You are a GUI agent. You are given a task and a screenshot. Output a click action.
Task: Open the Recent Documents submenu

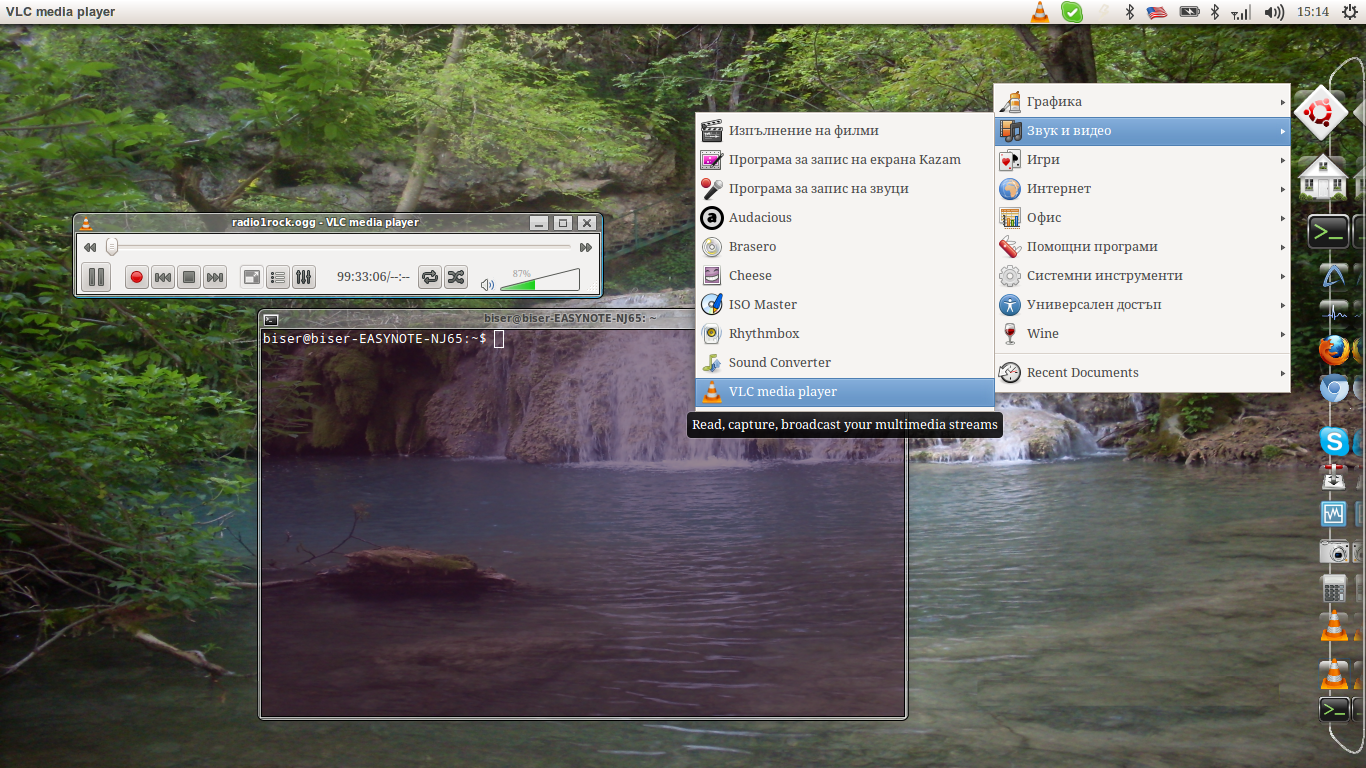click(x=1142, y=372)
